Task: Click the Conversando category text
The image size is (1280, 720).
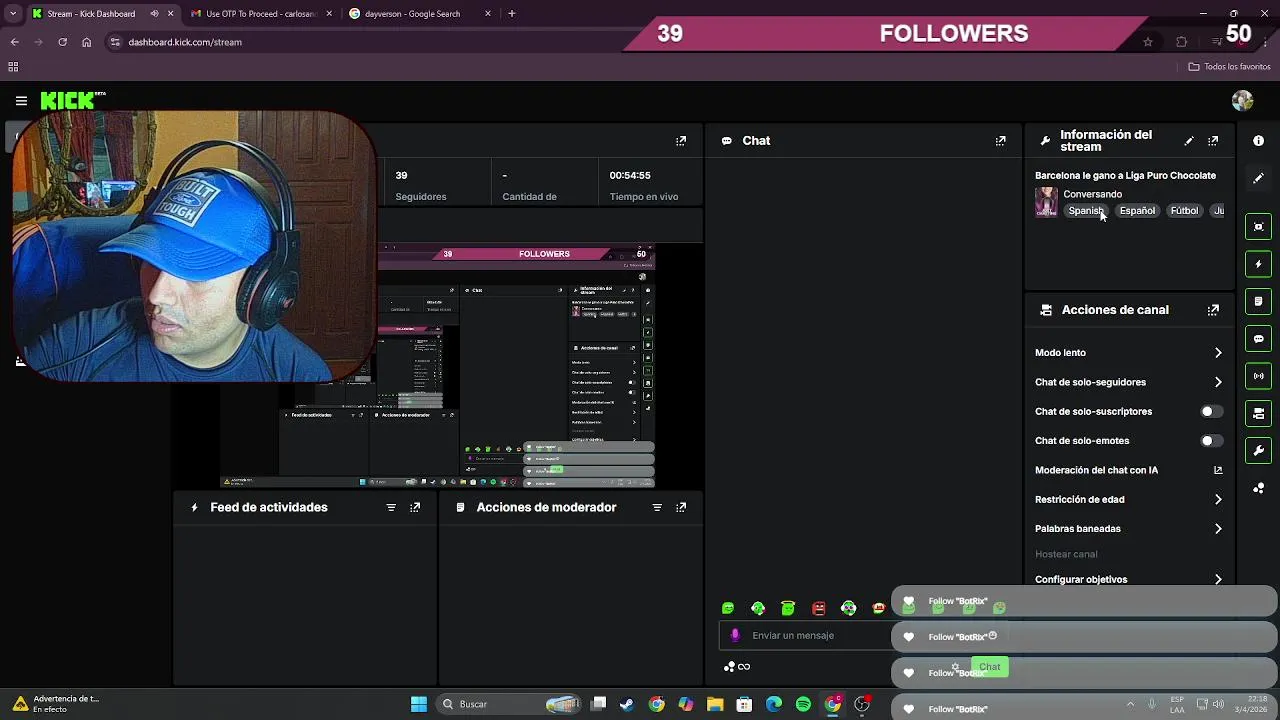Action: pos(1092,194)
